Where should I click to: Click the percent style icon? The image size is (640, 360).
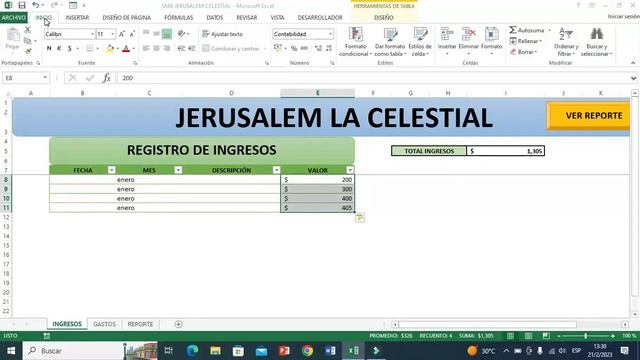click(294, 49)
